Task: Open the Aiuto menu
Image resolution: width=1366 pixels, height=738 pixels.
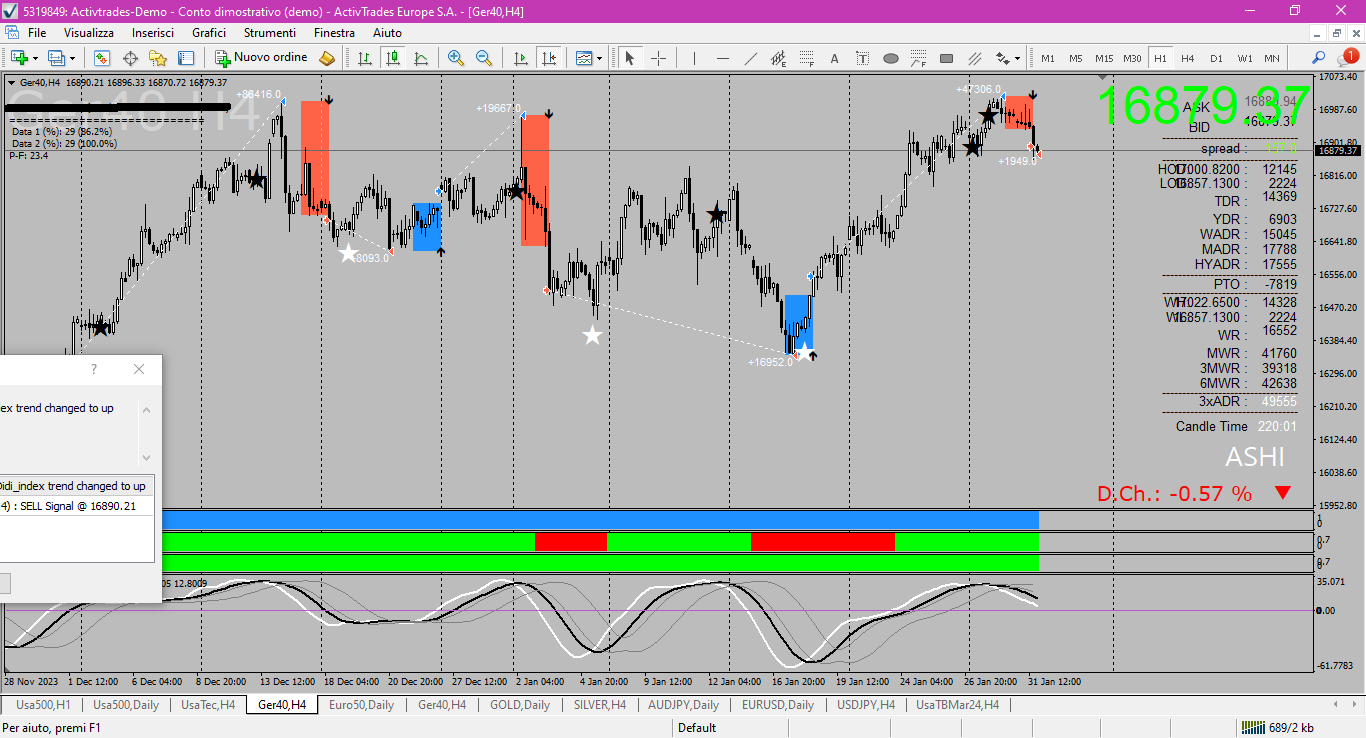Action: (x=387, y=33)
